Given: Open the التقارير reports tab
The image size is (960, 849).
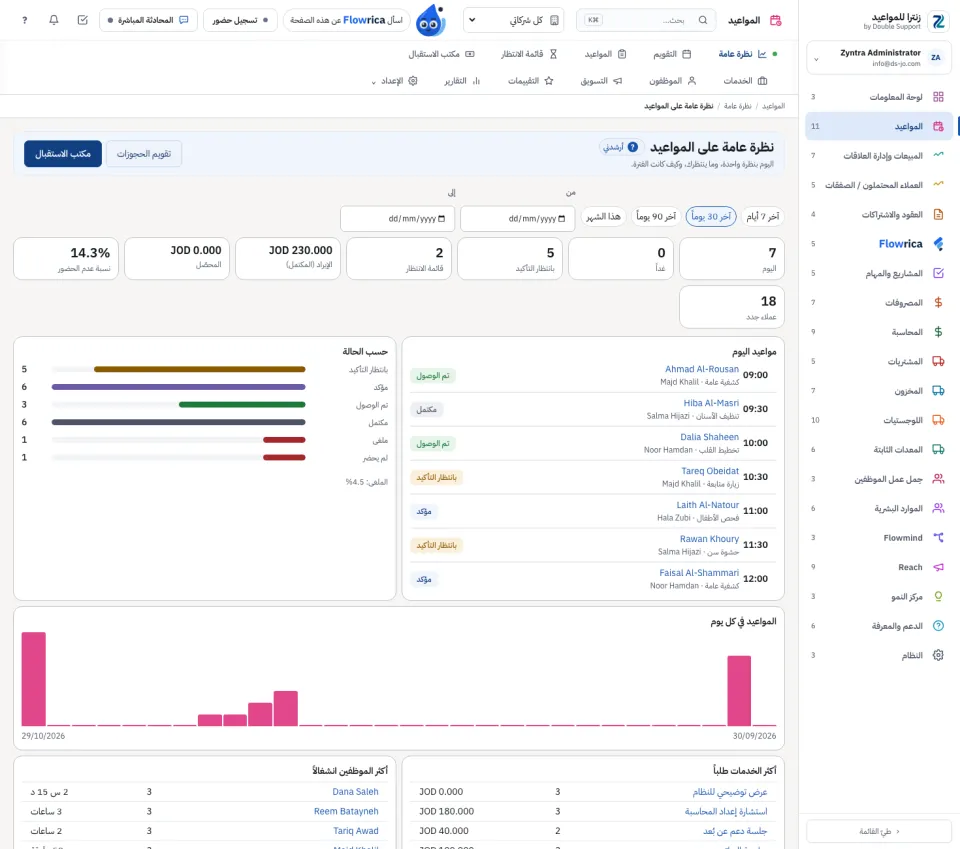Looking at the screenshot, I should click(x=462, y=81).
